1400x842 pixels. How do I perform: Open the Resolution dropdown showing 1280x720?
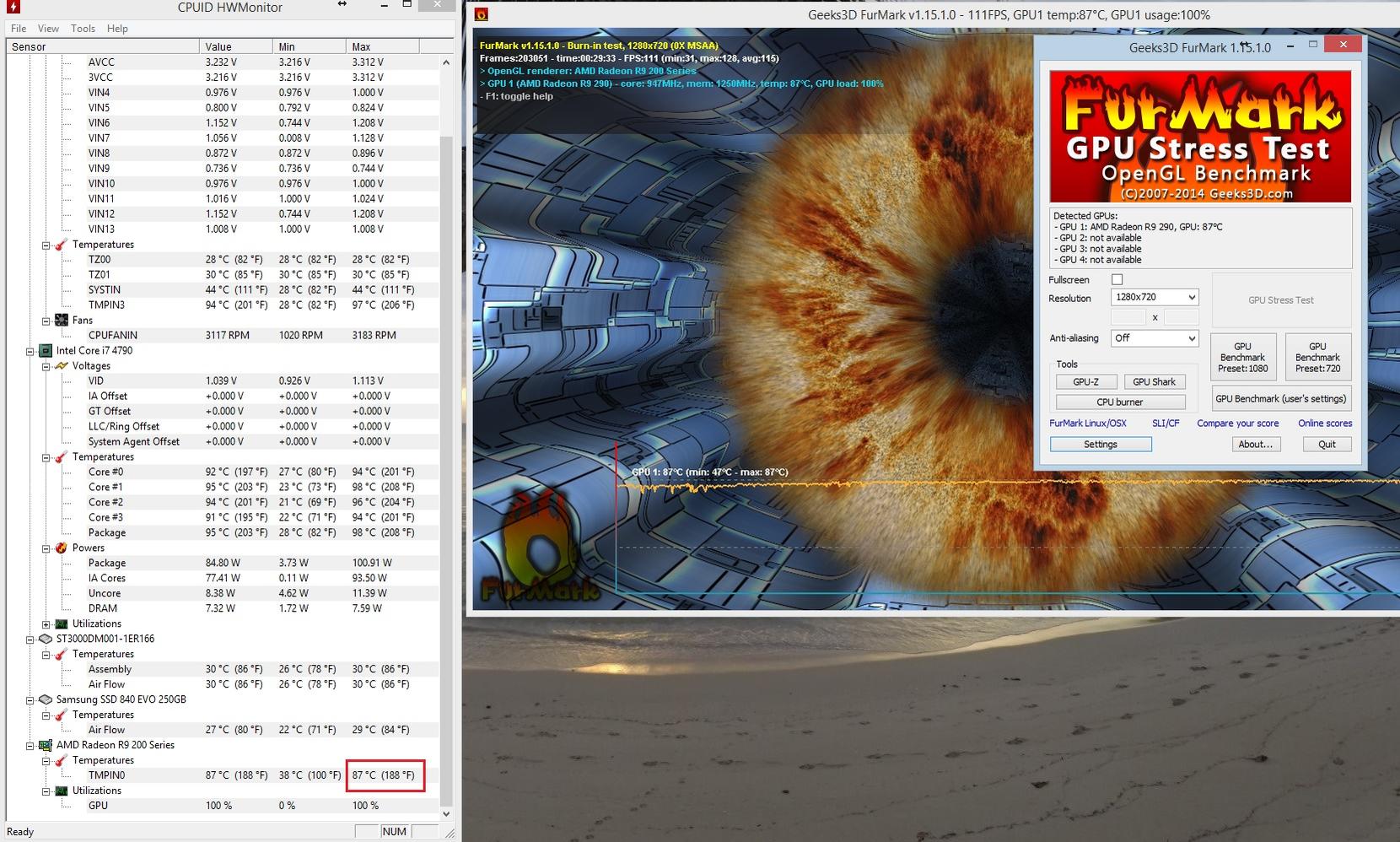pyautogui.click(x=1155, y=297)
